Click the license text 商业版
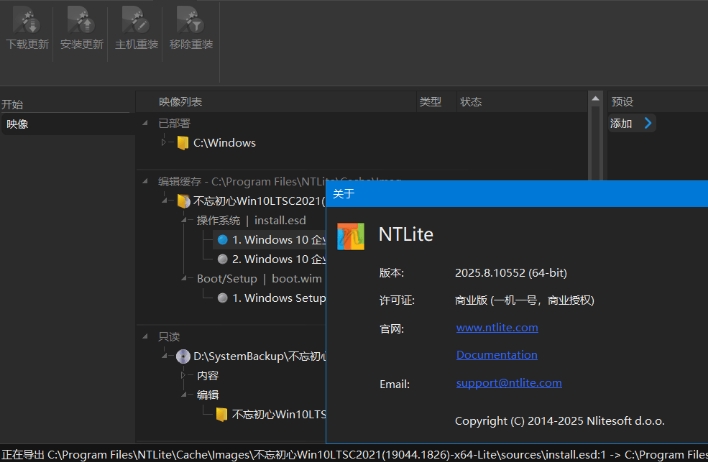Image resolution: width=708 pixels, height=462 pixels. 471,300
